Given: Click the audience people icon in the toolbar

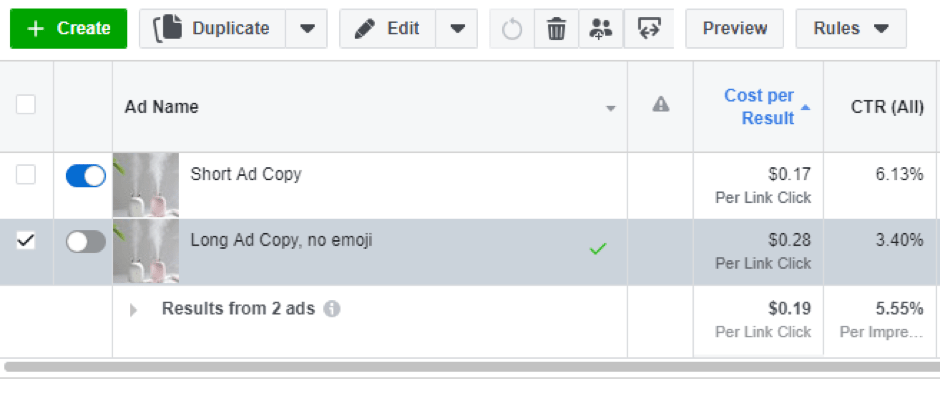Looking at the screenshot, I should (x=600, y=29).
